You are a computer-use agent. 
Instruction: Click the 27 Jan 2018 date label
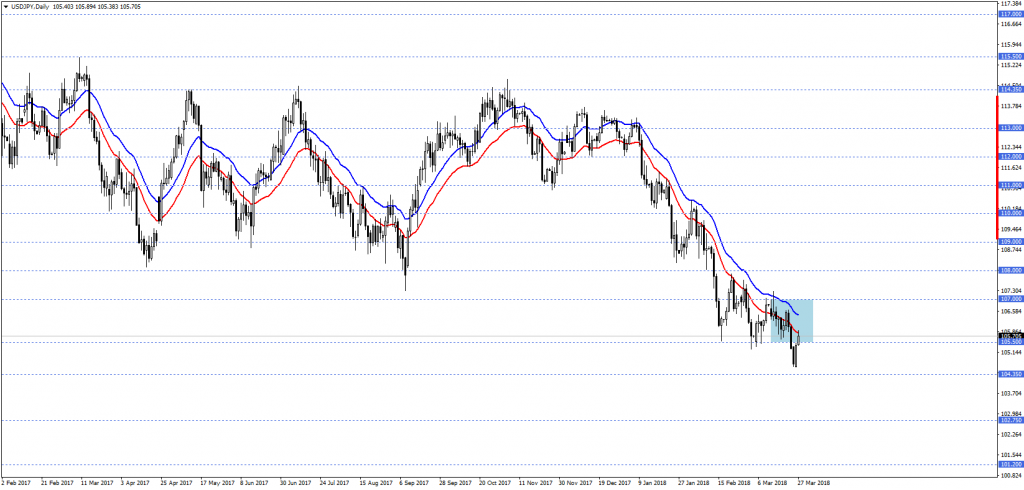click(x=696, y=484)
